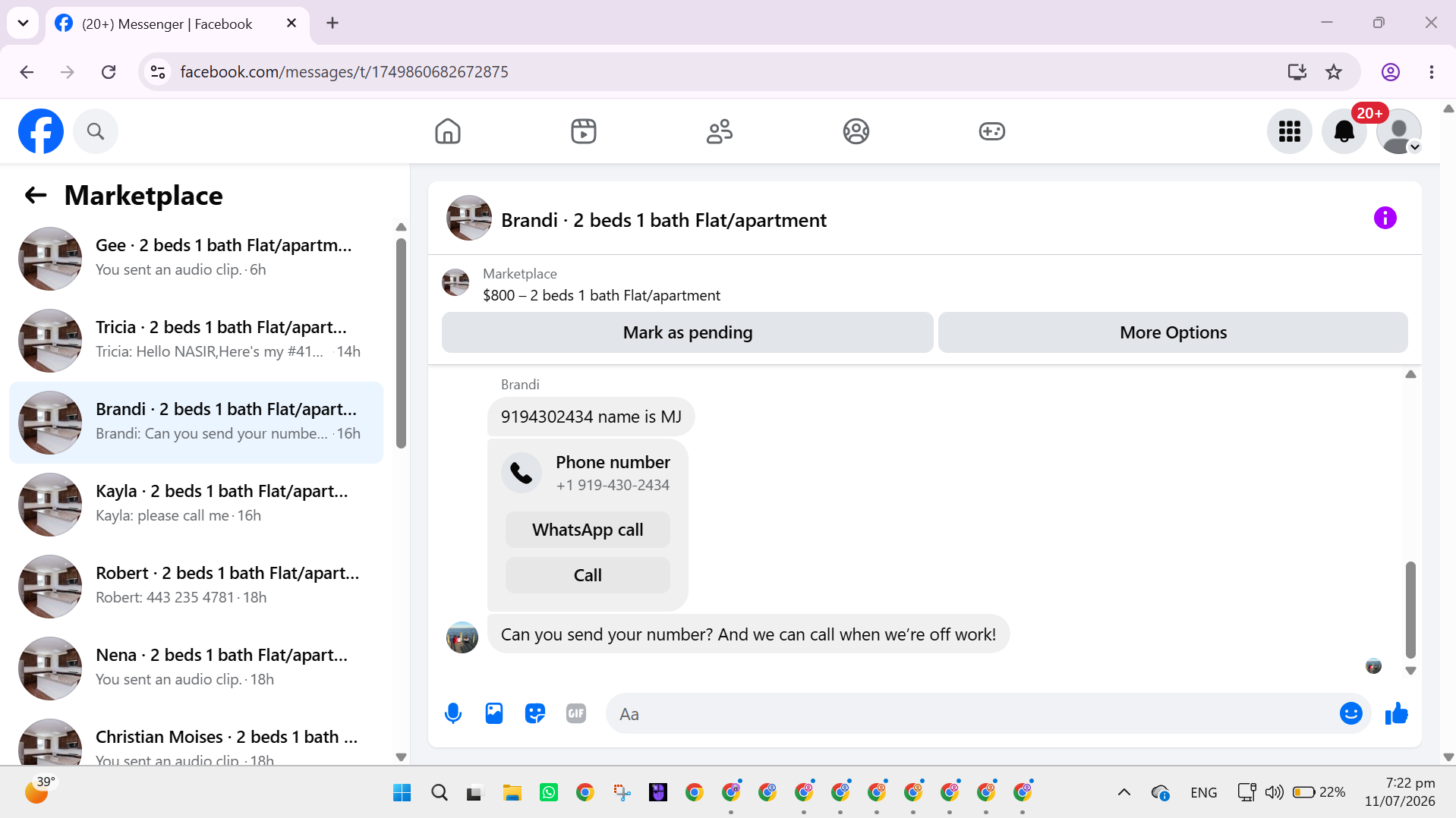Open the Facebook menu grid
Screen dimensions: 1456x818
(x=1290, y=131)
